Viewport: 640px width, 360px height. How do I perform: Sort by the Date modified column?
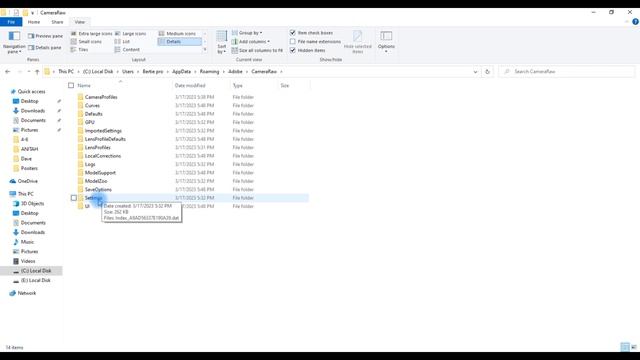point(190,85)
